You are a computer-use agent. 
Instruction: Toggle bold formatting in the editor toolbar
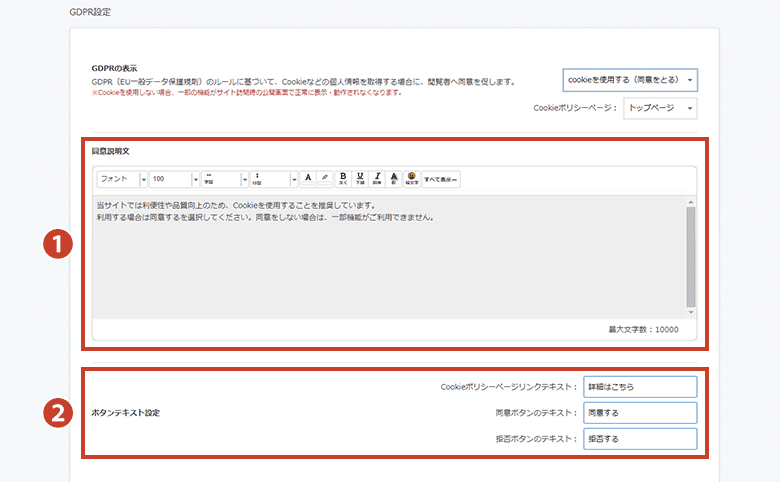coord(343,178)
